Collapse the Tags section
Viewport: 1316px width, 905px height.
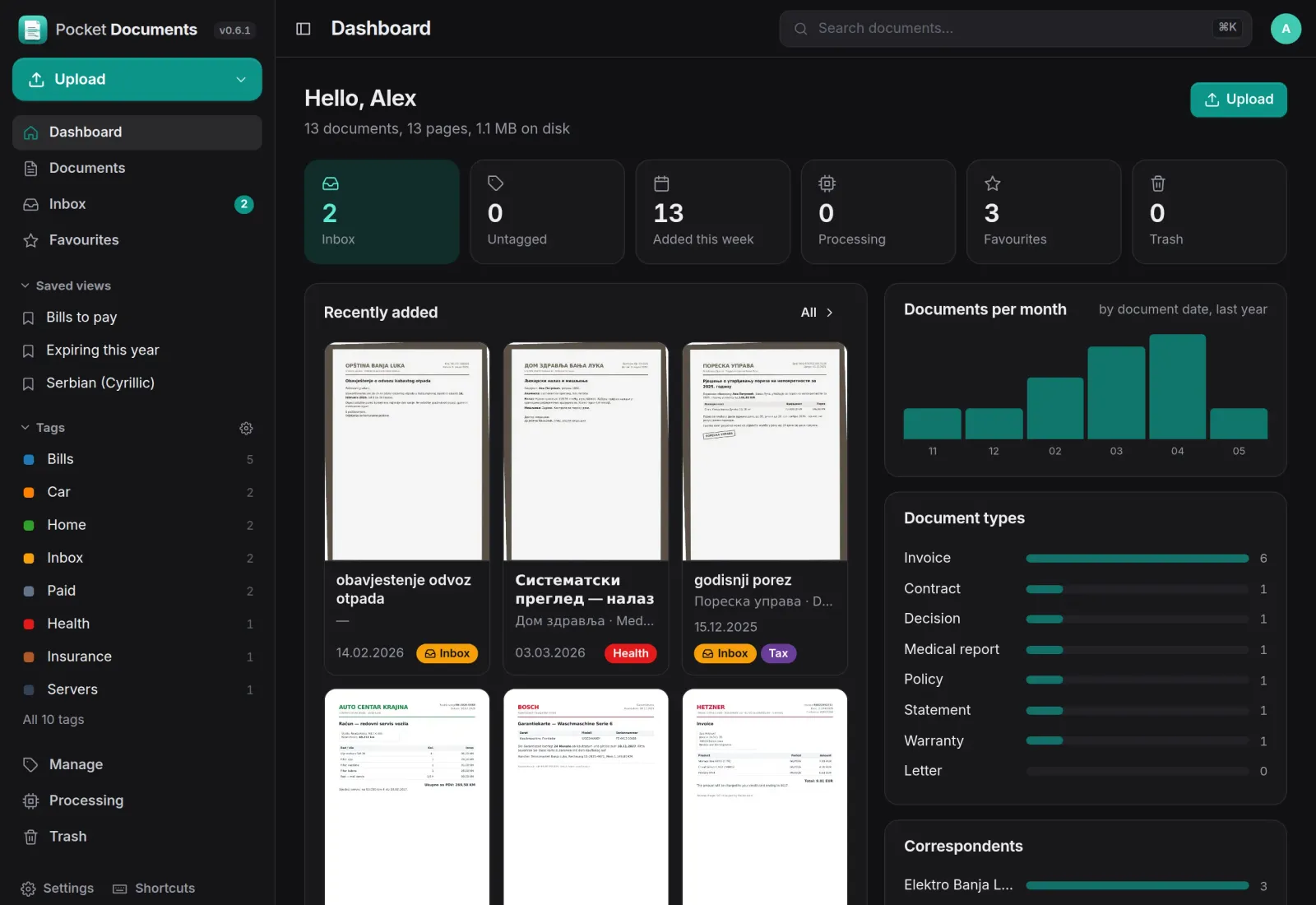(x=43, y=428)
